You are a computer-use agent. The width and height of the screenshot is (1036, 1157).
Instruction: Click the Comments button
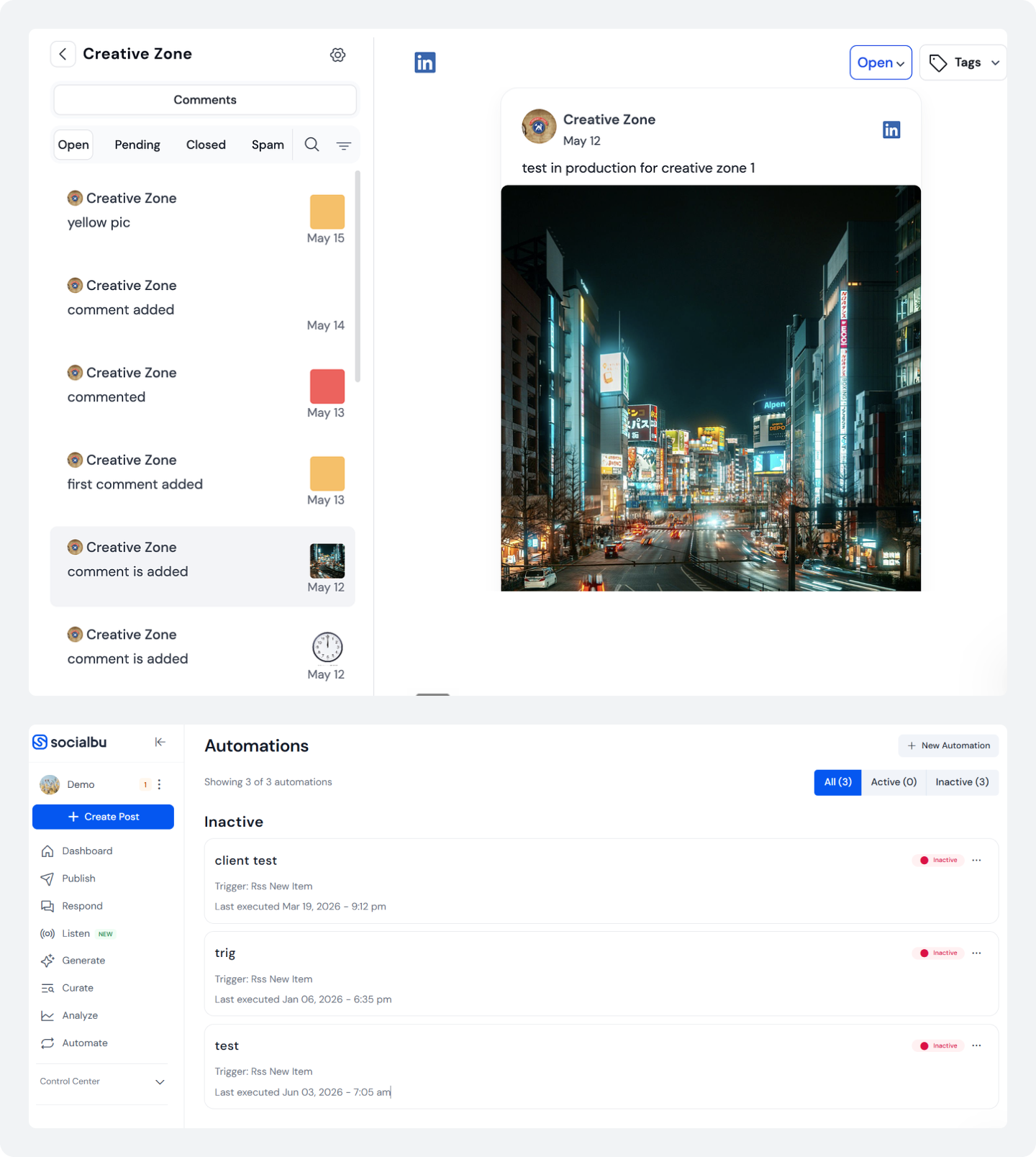(205, 100)
